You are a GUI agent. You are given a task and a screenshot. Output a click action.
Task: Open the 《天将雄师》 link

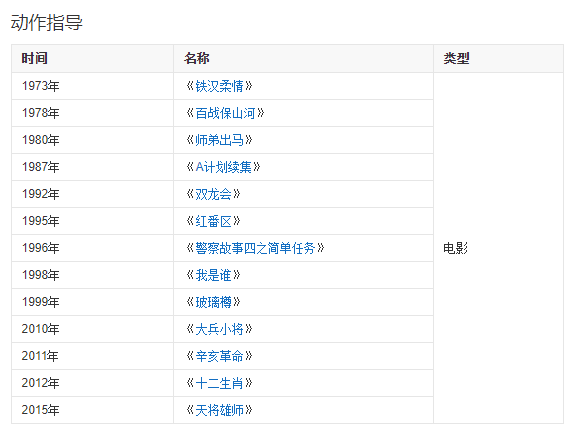(219, 410)
